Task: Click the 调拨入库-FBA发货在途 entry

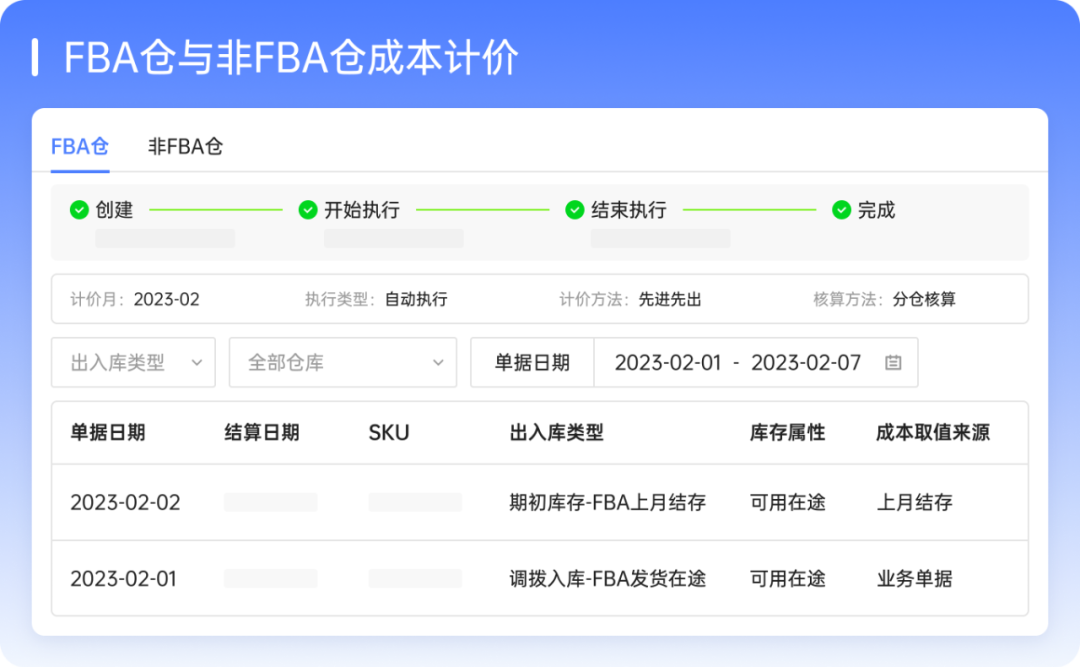Action: tap(607, 578)
